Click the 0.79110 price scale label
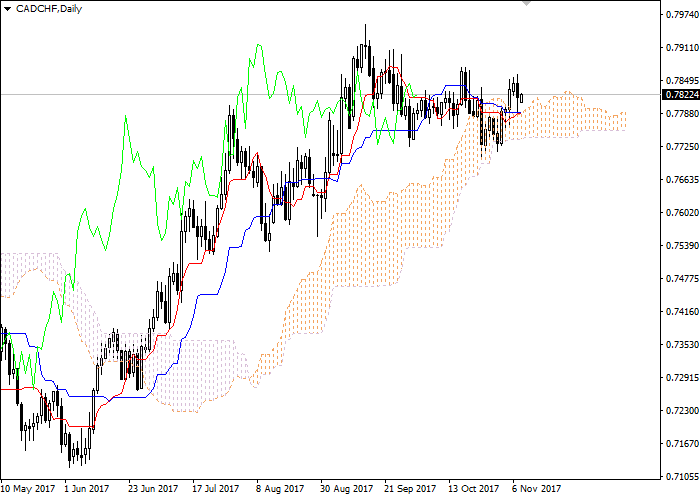 pyautogui.click(x=682, y=48)
